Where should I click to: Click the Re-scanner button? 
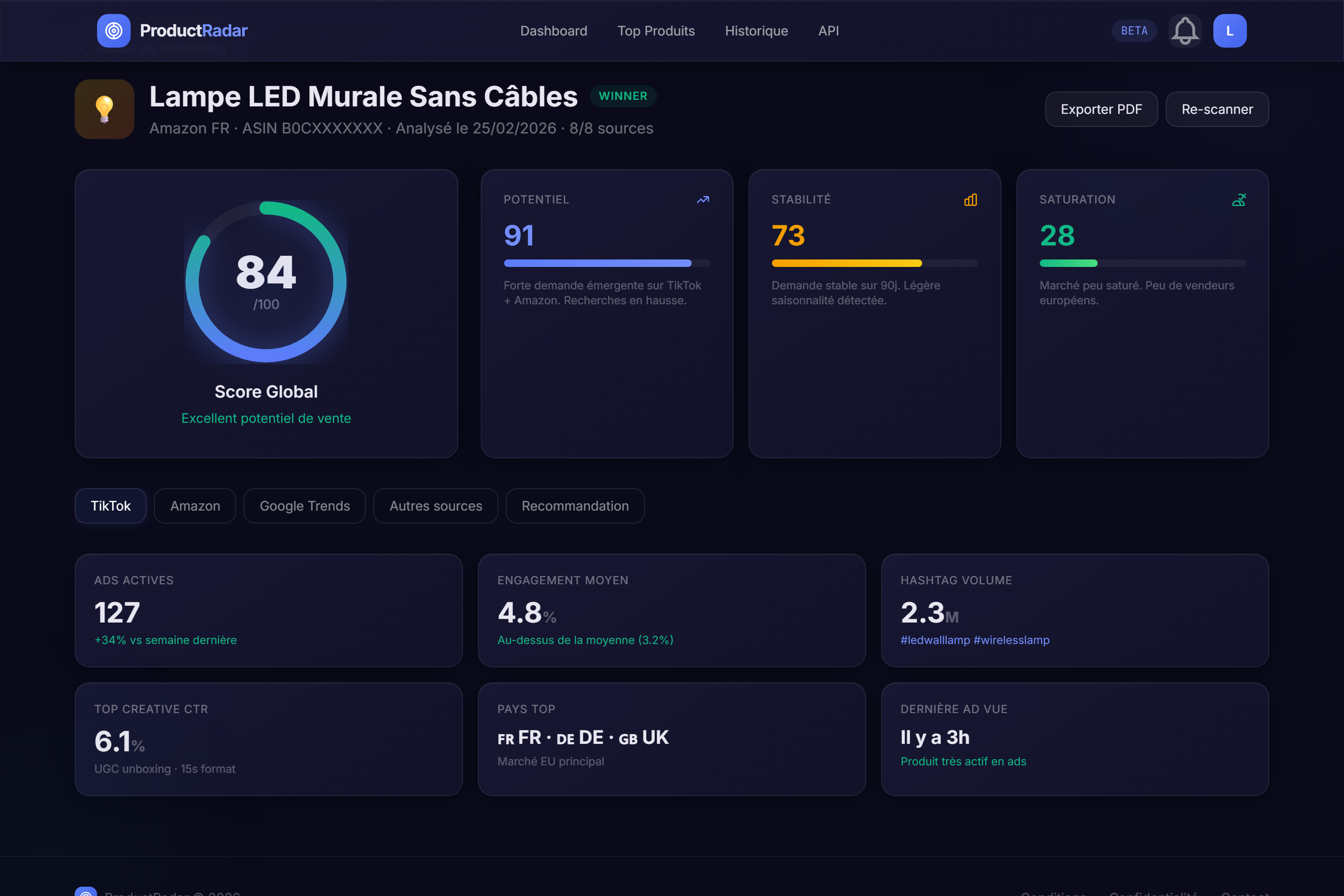pos(1217,109)
